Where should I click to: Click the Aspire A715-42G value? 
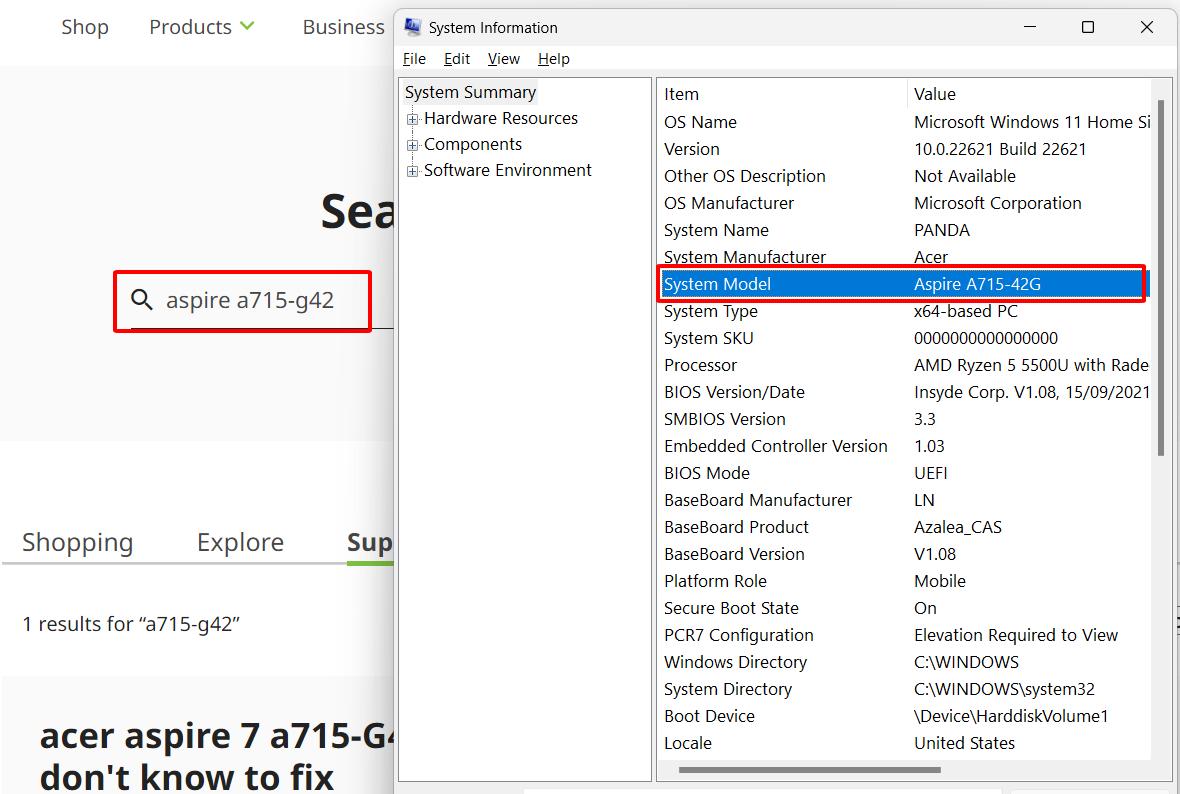coord(977,284)
